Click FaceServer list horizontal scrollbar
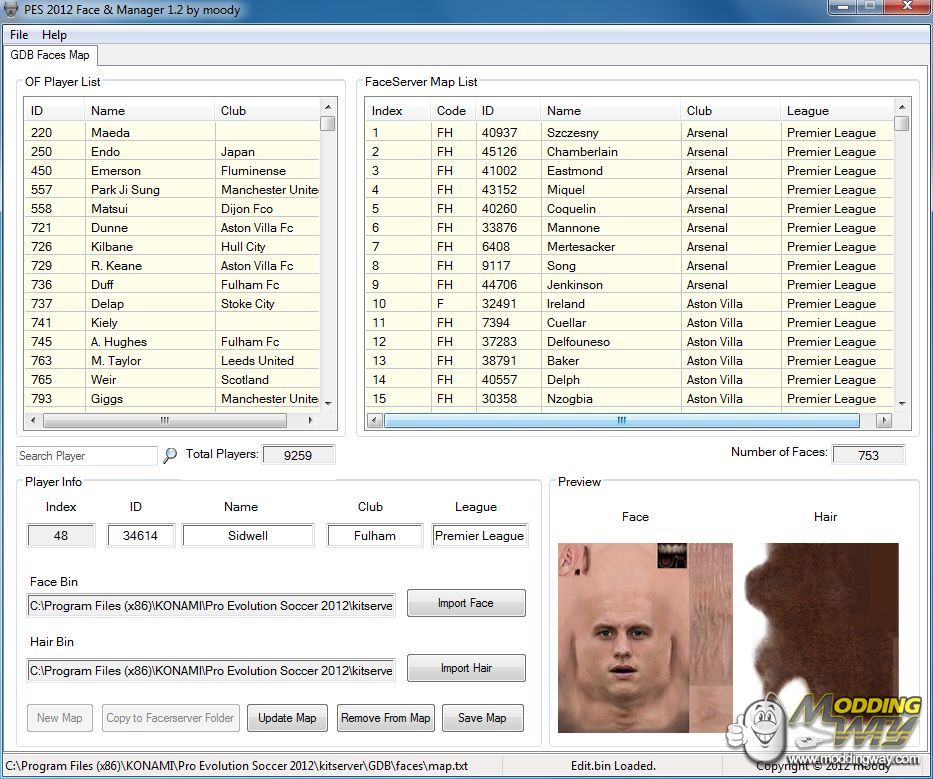The height and width of the screenshot is (779, 933). 620,421
